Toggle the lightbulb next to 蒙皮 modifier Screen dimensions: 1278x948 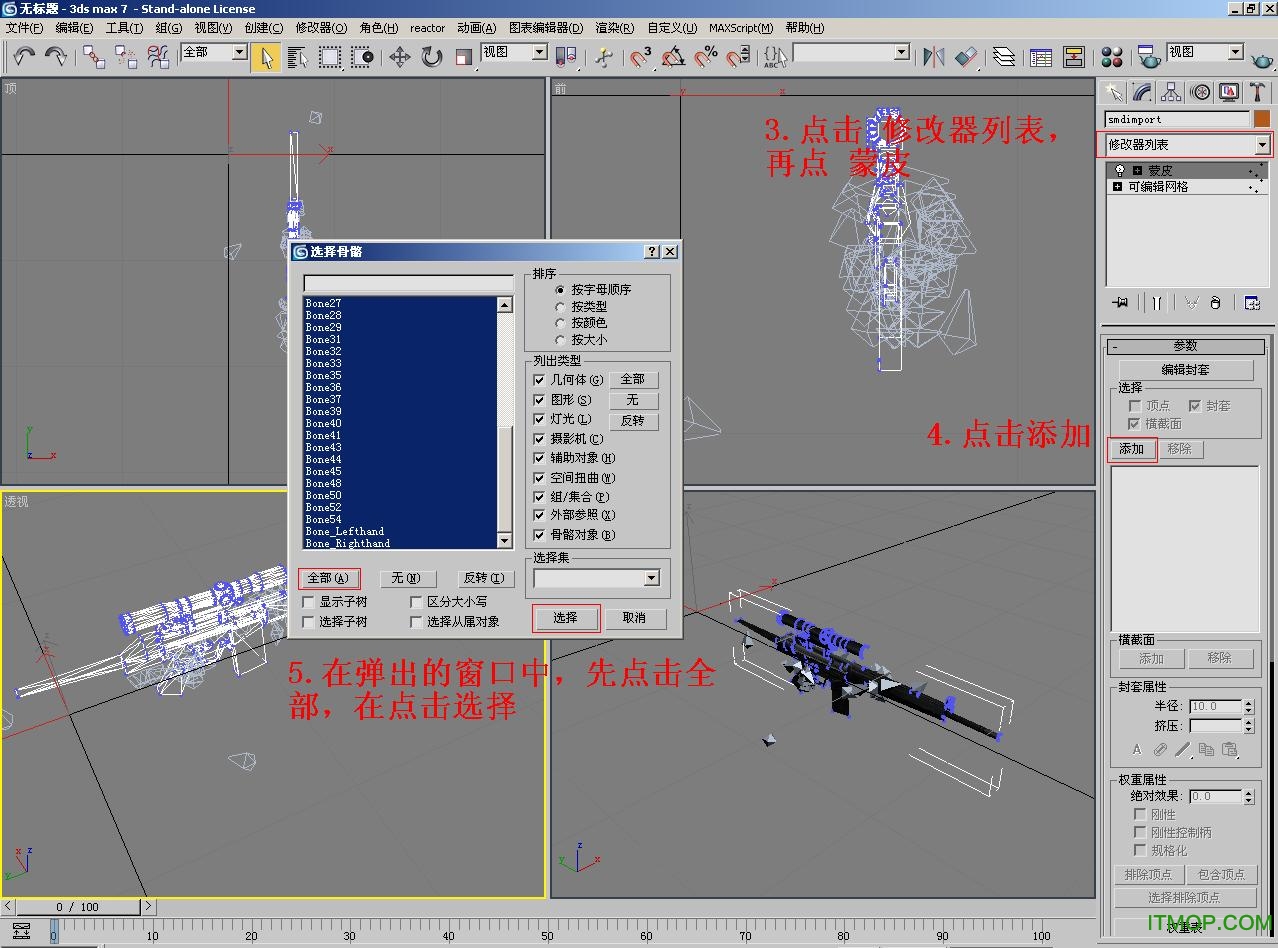[x=1120, y=171]
